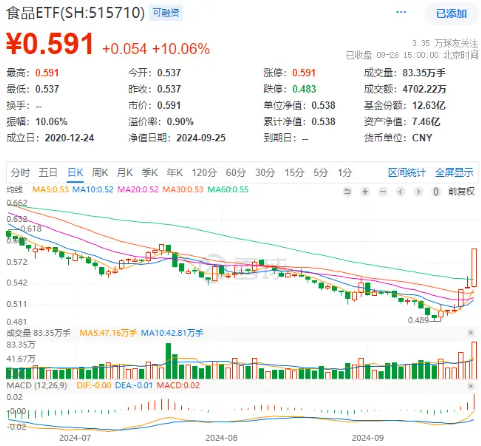The width and height of the screenshot is (481, 446).
Task: Click the 涨停 limit-up value 0.591
Action: pyautogui.click(x=304, y=73)
